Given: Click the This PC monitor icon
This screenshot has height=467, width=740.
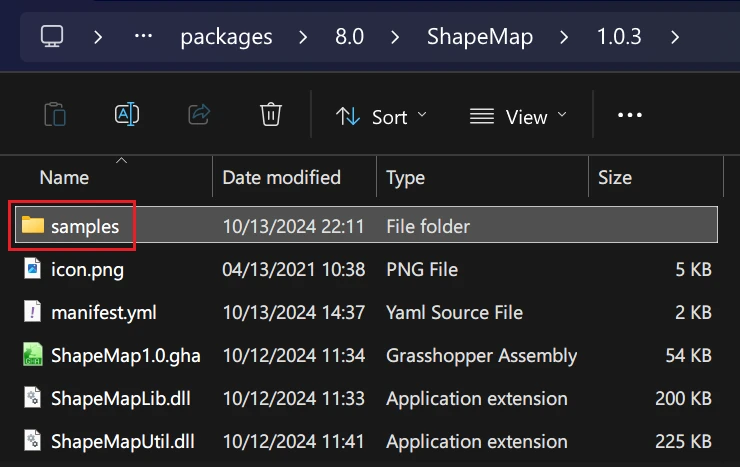Looking at the screenshot, I should click(53, 37).
